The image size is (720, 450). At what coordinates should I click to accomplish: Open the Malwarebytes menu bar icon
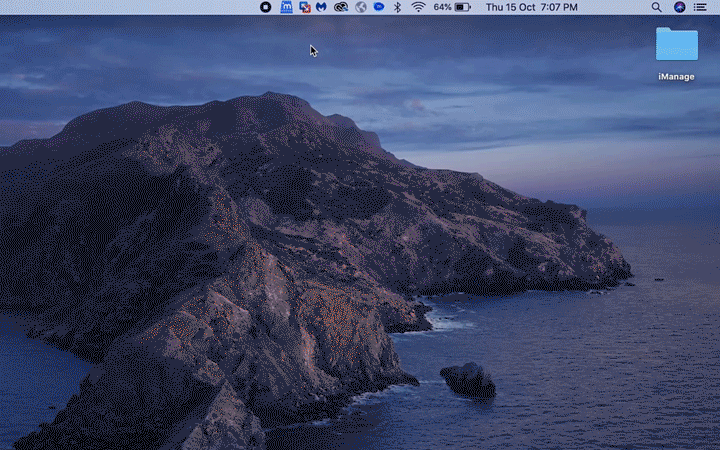pos(321,7)
